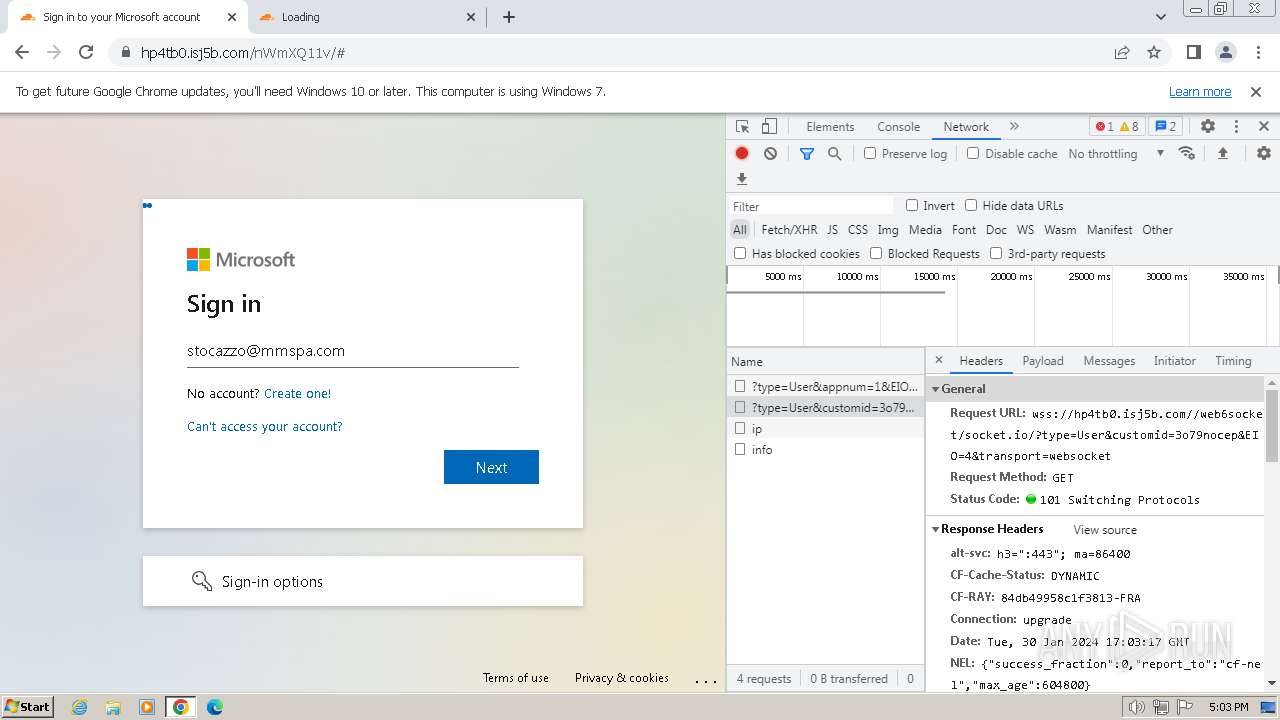Viewport: 1280px width, 720px height.
Task: Open Learn more link in notification
Action: (x=1200, y=91)
